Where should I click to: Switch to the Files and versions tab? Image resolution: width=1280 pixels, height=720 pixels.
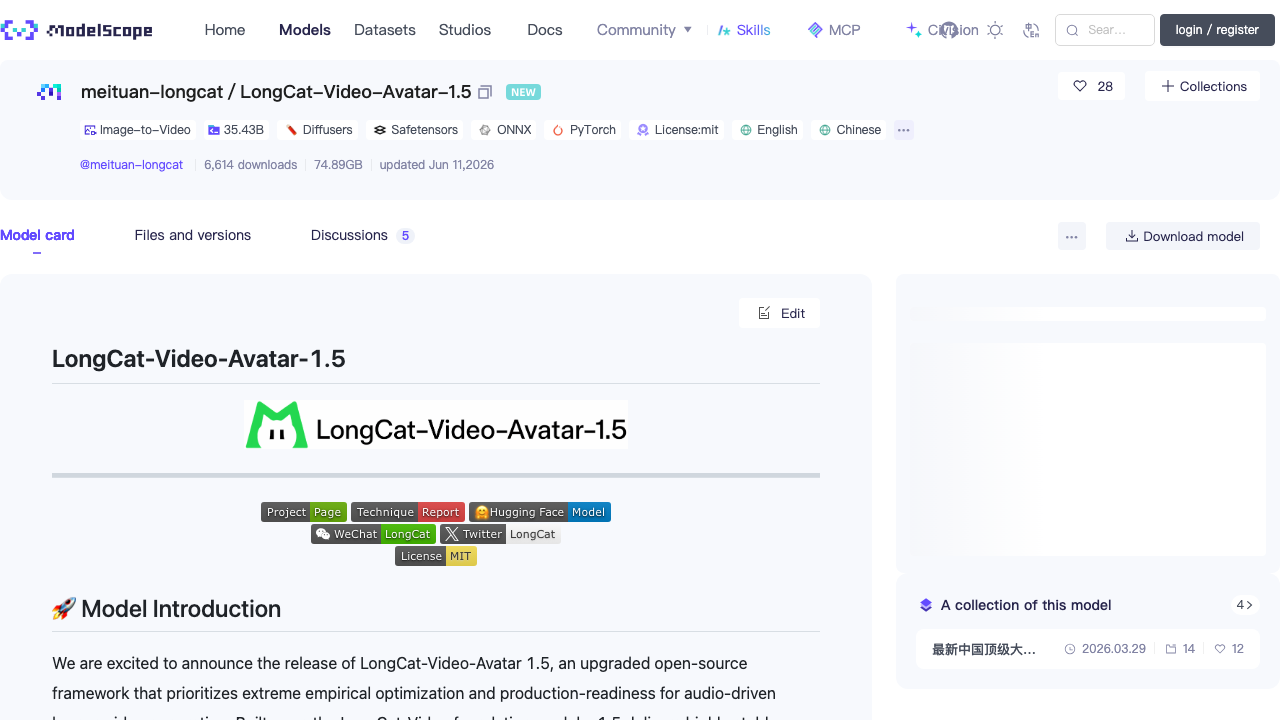(193, 236)
